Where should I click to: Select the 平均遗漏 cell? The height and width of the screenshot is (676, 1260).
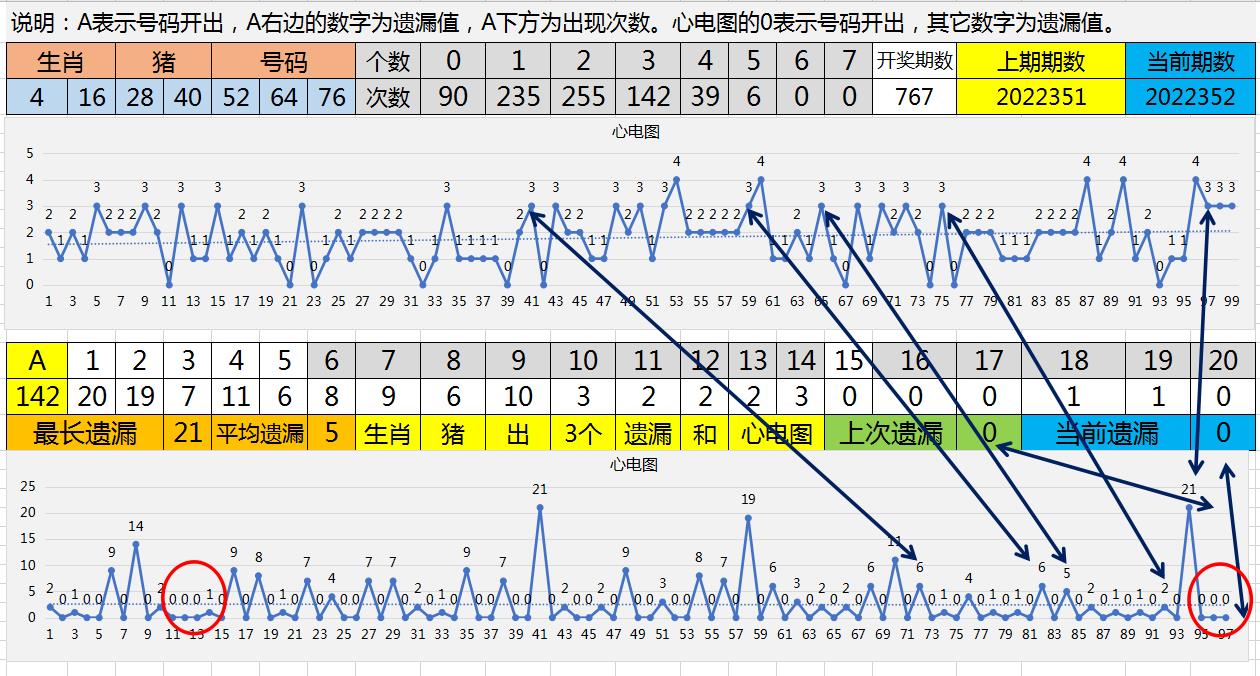[260, 433]
